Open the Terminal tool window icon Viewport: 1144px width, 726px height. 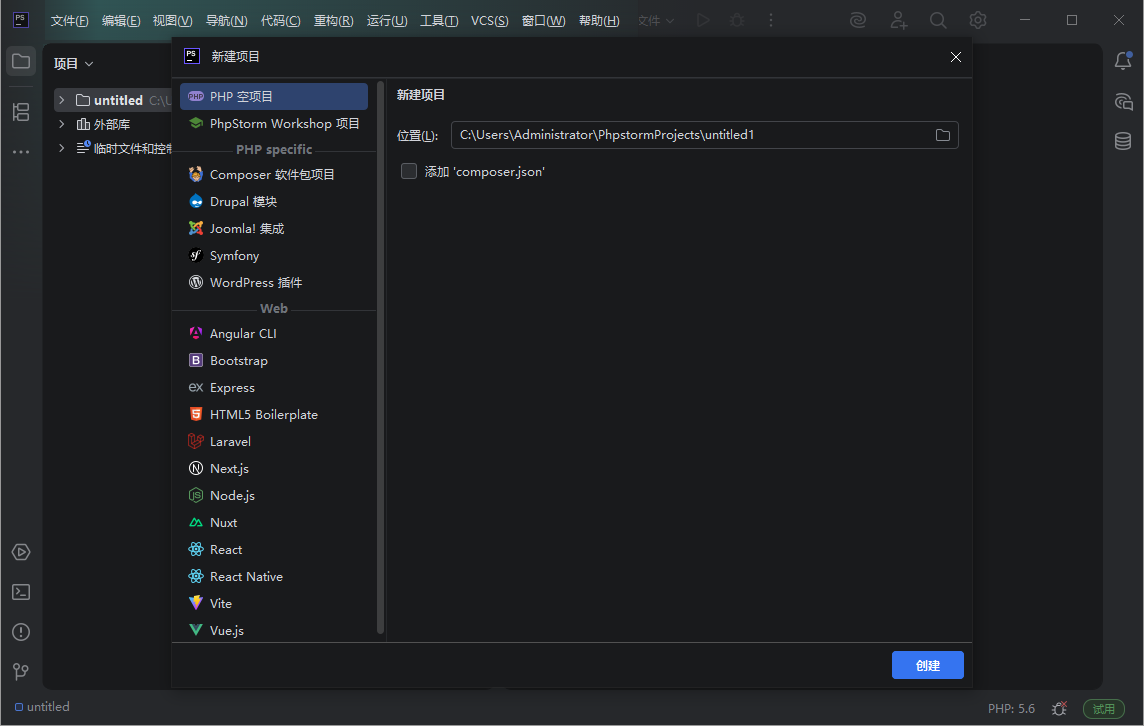pos(21,592)
